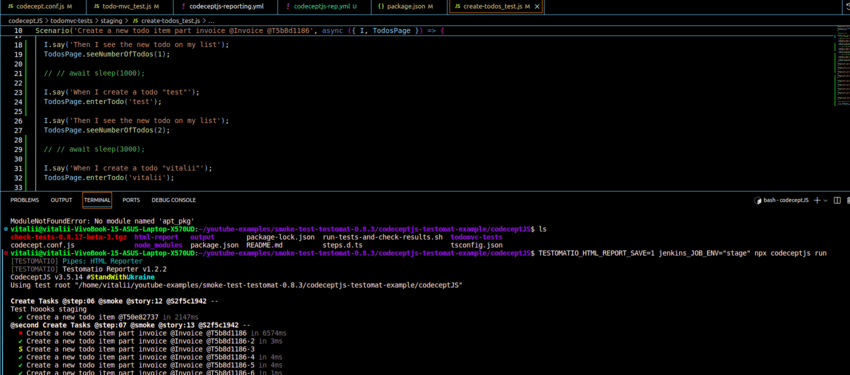This screenshot has height=375, width=850.
Task: Click the JS icon on create-todos_test.js tab
Action: (458, 7)
